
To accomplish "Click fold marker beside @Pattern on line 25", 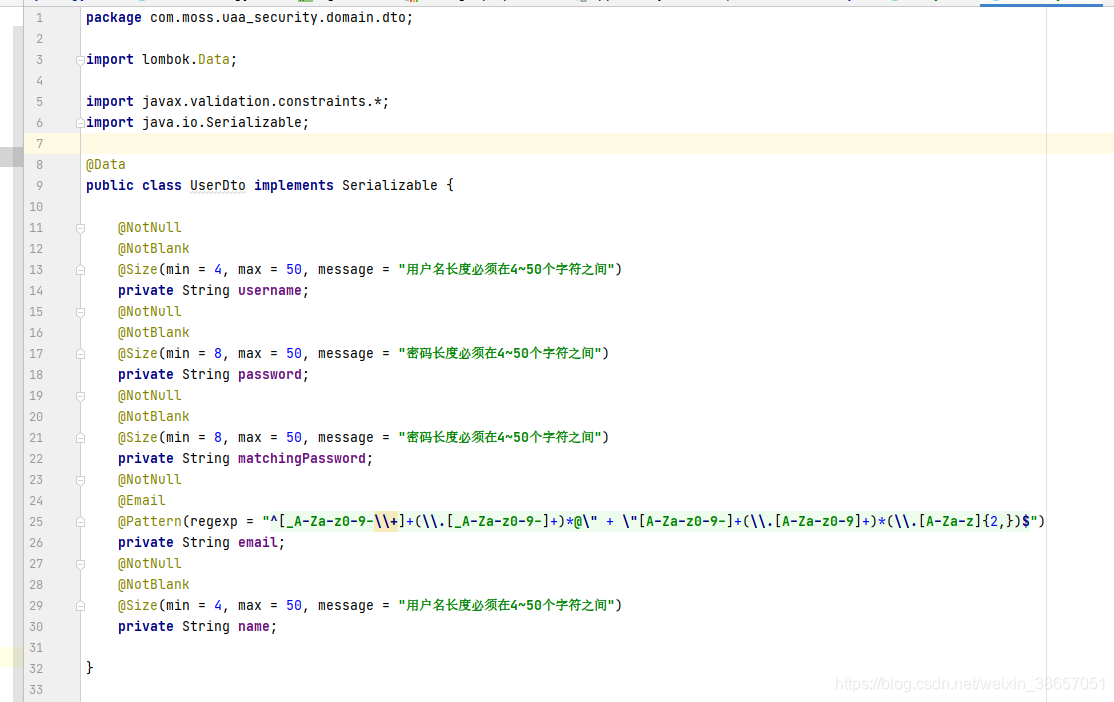I will [80, 522].
